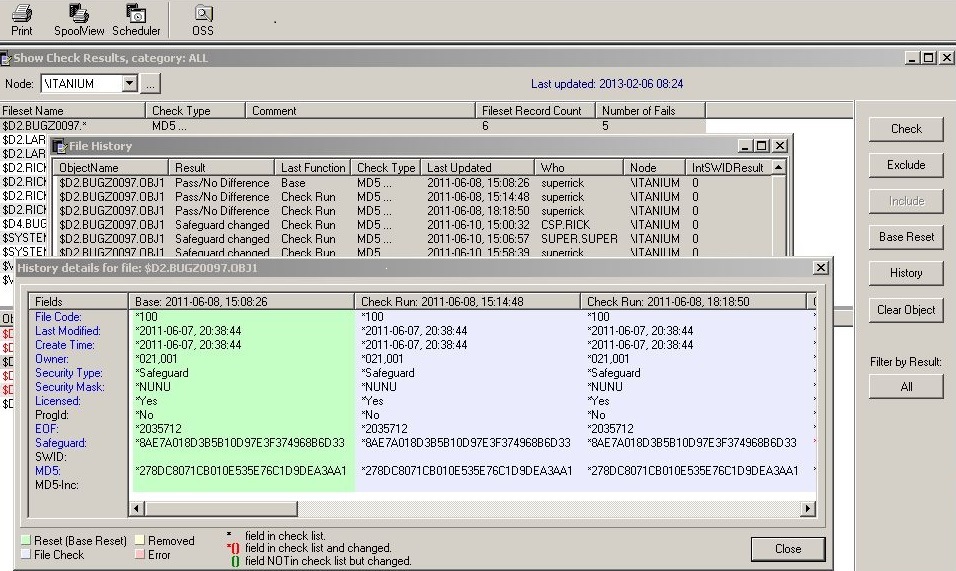The image size is (956, 571).
Task: Click the Check Run: 2011-06-08, 15:14:48 header
Action: click(x=467, y=301)
